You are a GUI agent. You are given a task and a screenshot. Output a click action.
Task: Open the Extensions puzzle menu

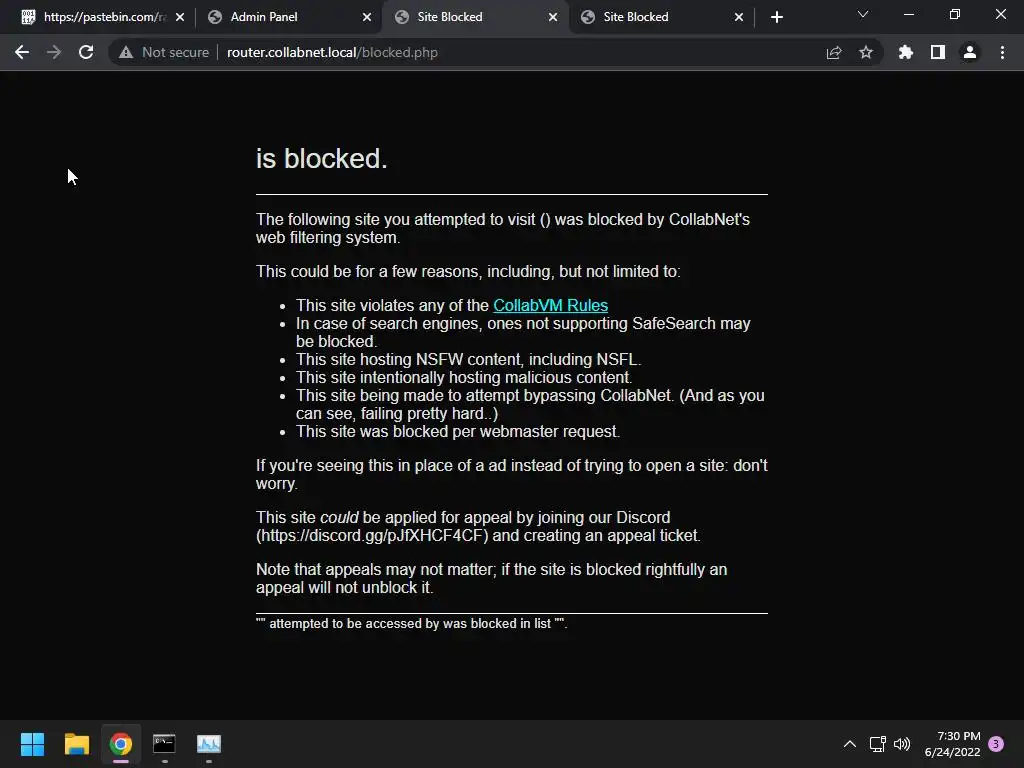tap(905, 52)
